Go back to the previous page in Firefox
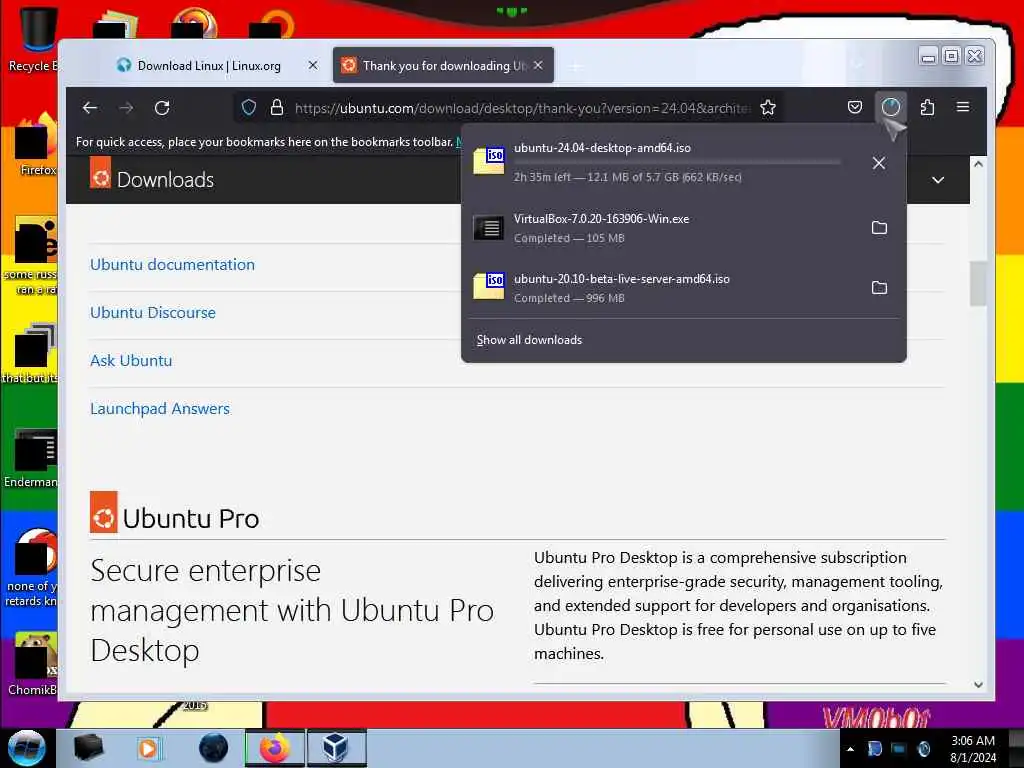Viewport: 1024px width, 768px height. click(x=90, y=108)
